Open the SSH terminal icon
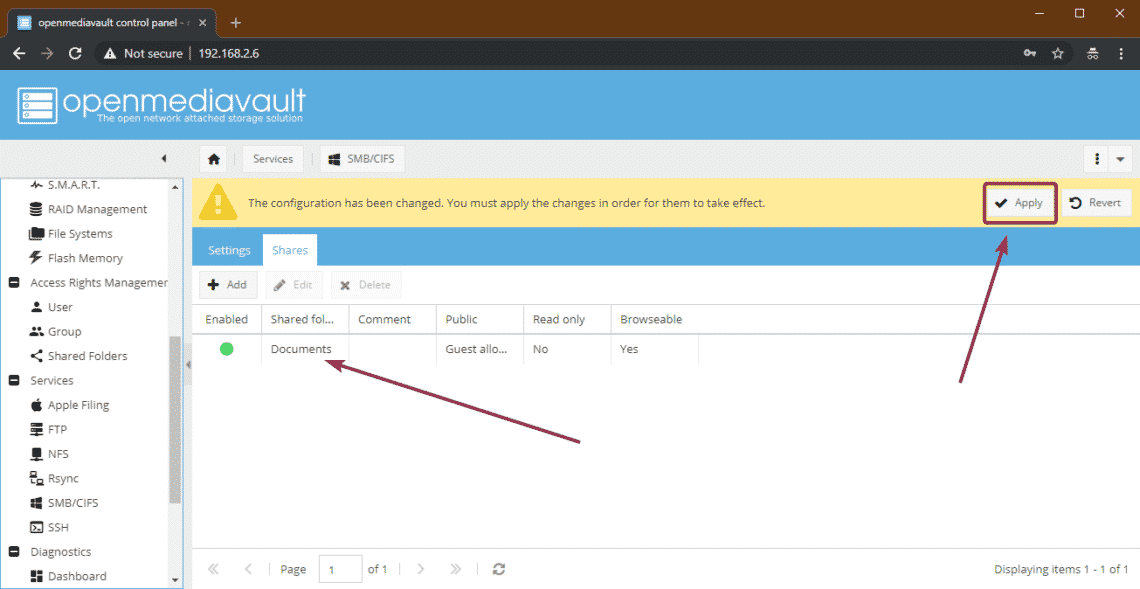The image size is (1140, 589). click(x=36, y=527)
